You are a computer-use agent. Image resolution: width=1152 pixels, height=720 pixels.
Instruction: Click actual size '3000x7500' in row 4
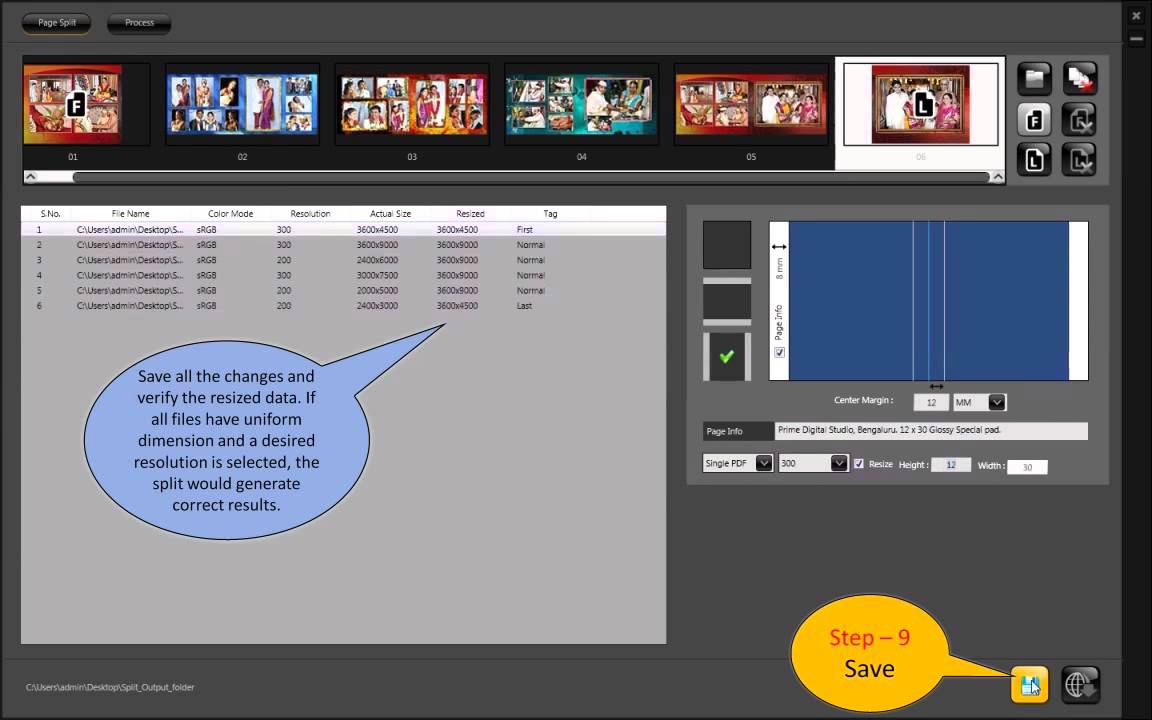(377, 276)
